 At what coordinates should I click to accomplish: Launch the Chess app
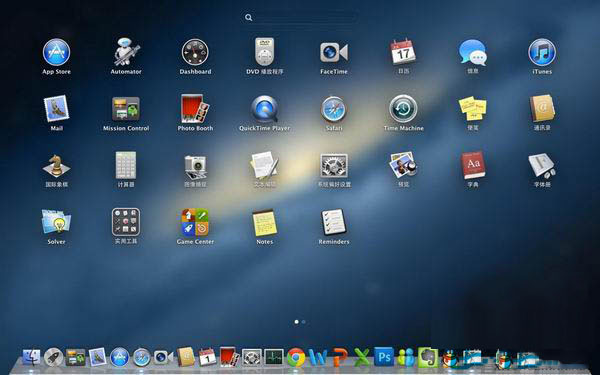coord(56,165)
